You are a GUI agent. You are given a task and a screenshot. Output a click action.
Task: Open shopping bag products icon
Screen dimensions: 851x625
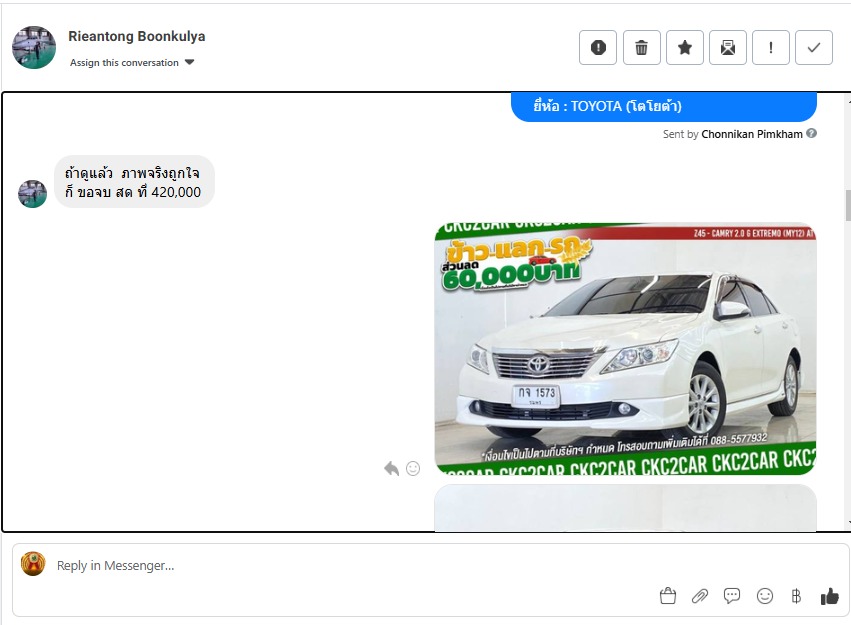click(x=668, y=596)
